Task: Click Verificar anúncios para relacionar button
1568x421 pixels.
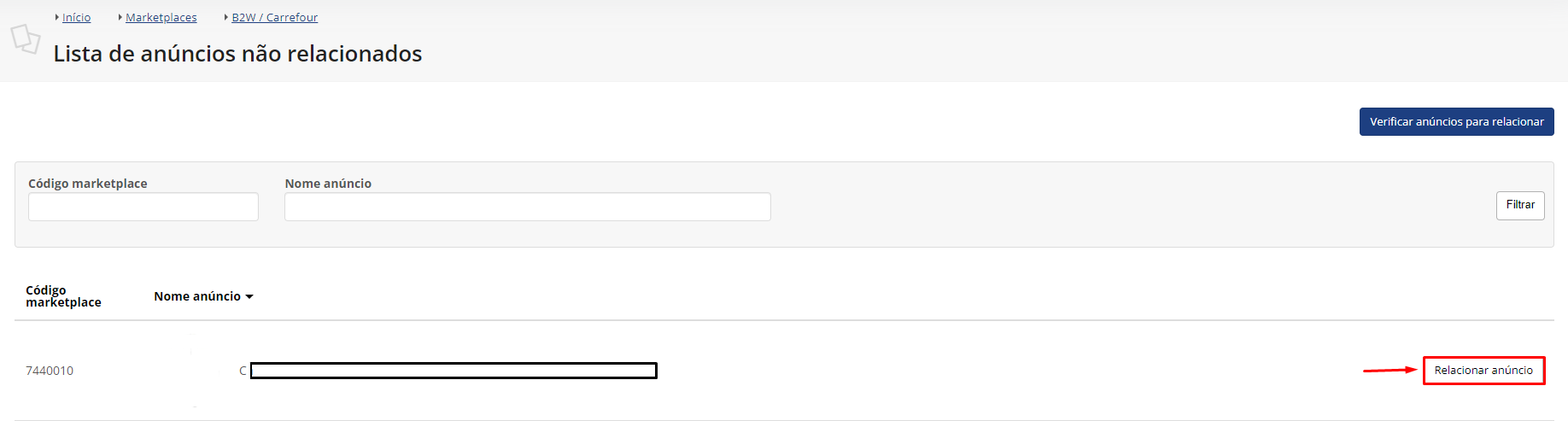Action: point(1456,121)
